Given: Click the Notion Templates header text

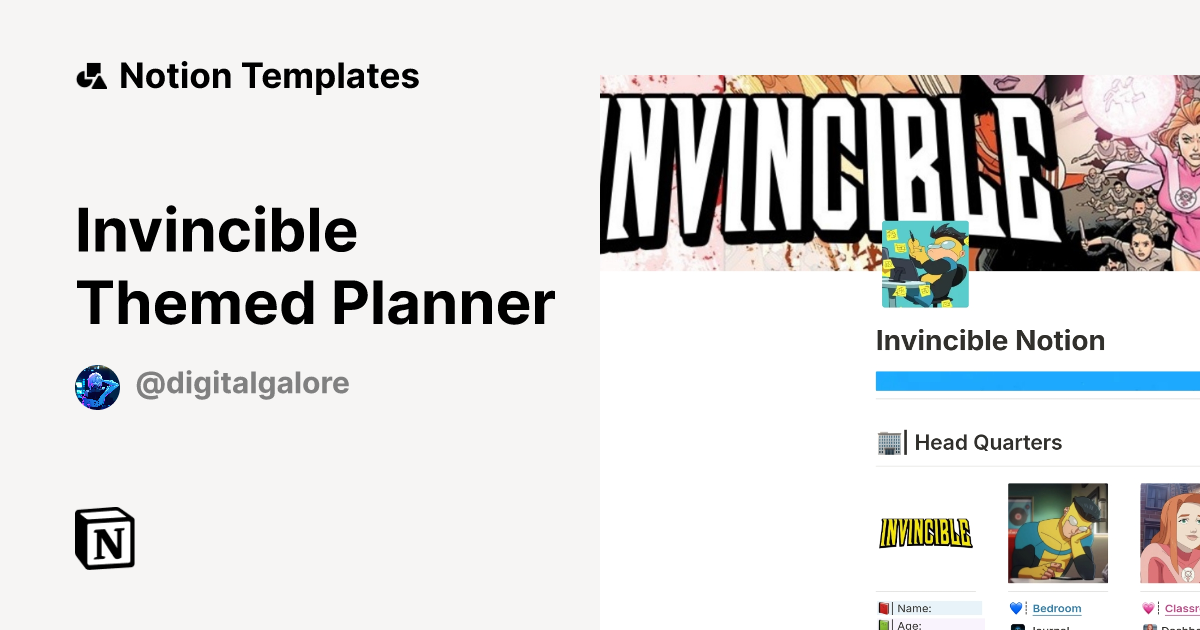Looking at the screenshot, I should tap(269, 75).
